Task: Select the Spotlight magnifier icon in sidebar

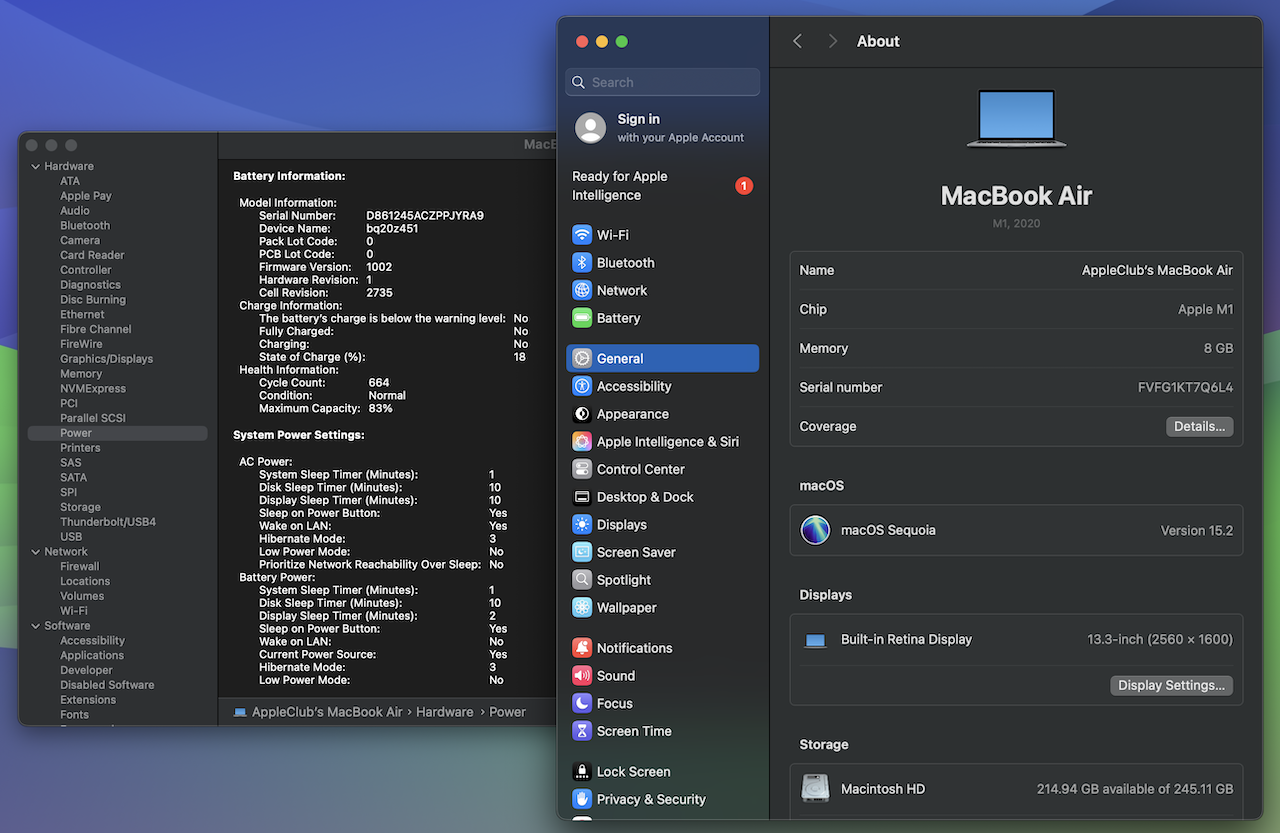Action: pyautogui.click(x=582, y=580)
